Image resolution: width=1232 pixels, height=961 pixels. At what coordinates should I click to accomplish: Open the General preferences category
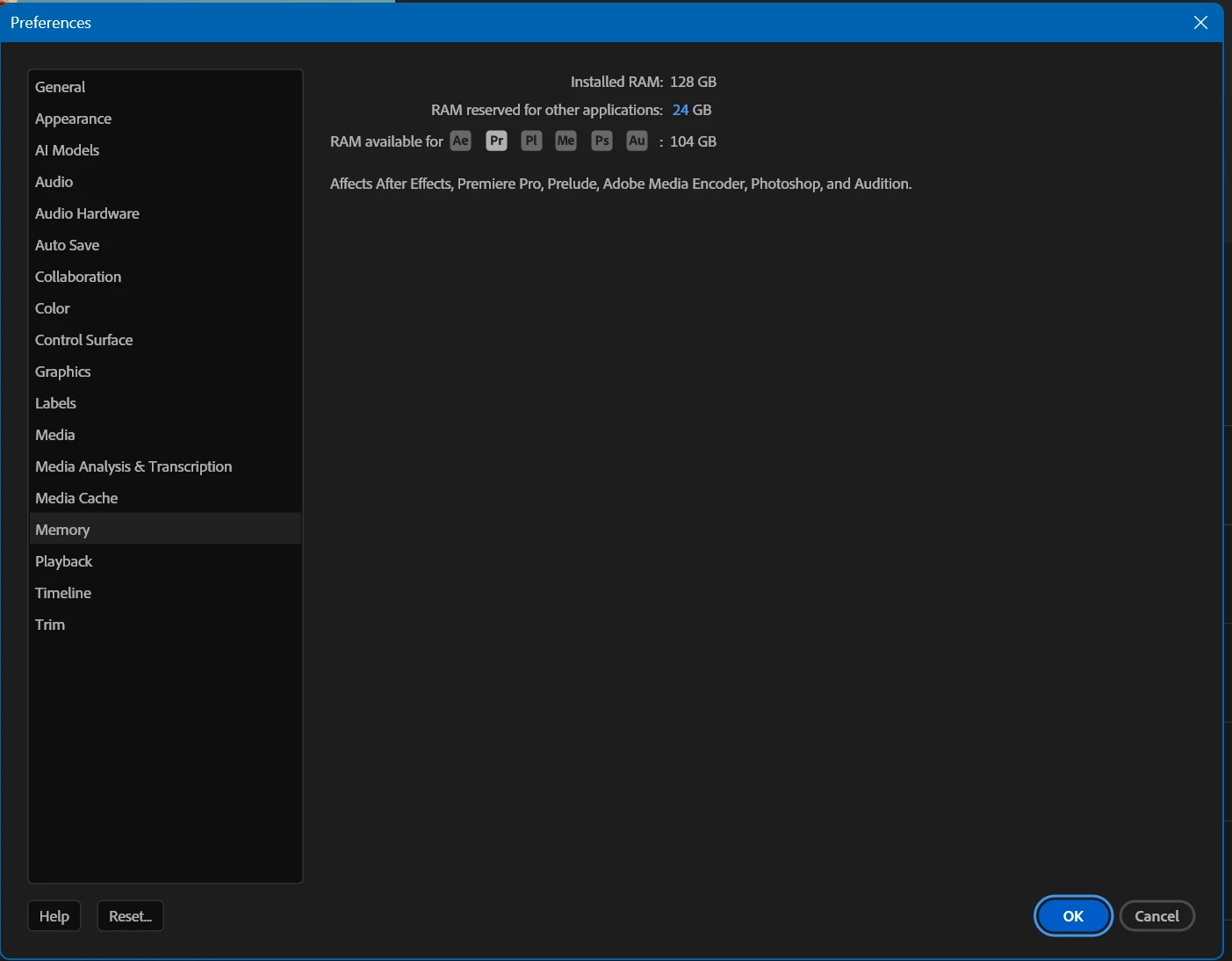point(165,87)
